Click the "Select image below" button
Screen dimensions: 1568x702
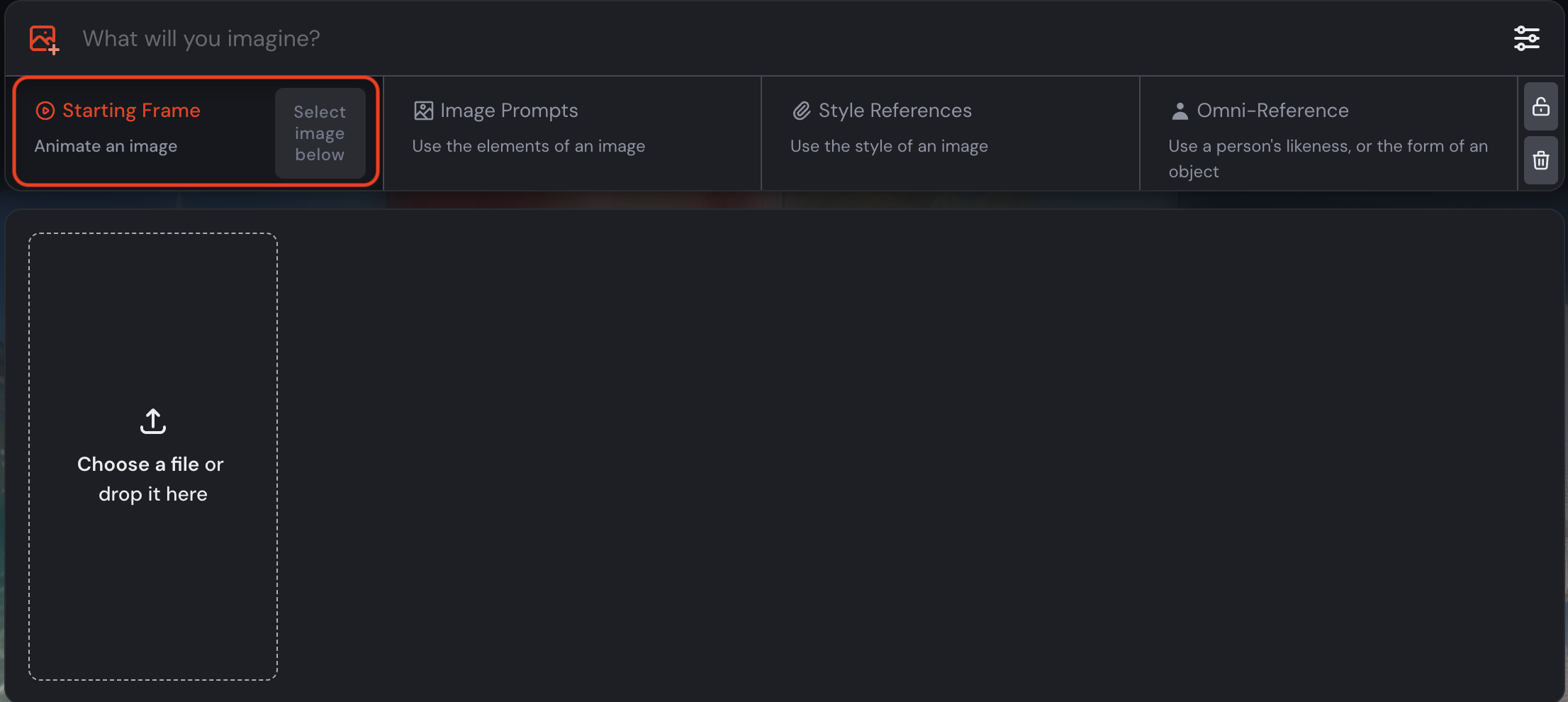pos(320,133)
